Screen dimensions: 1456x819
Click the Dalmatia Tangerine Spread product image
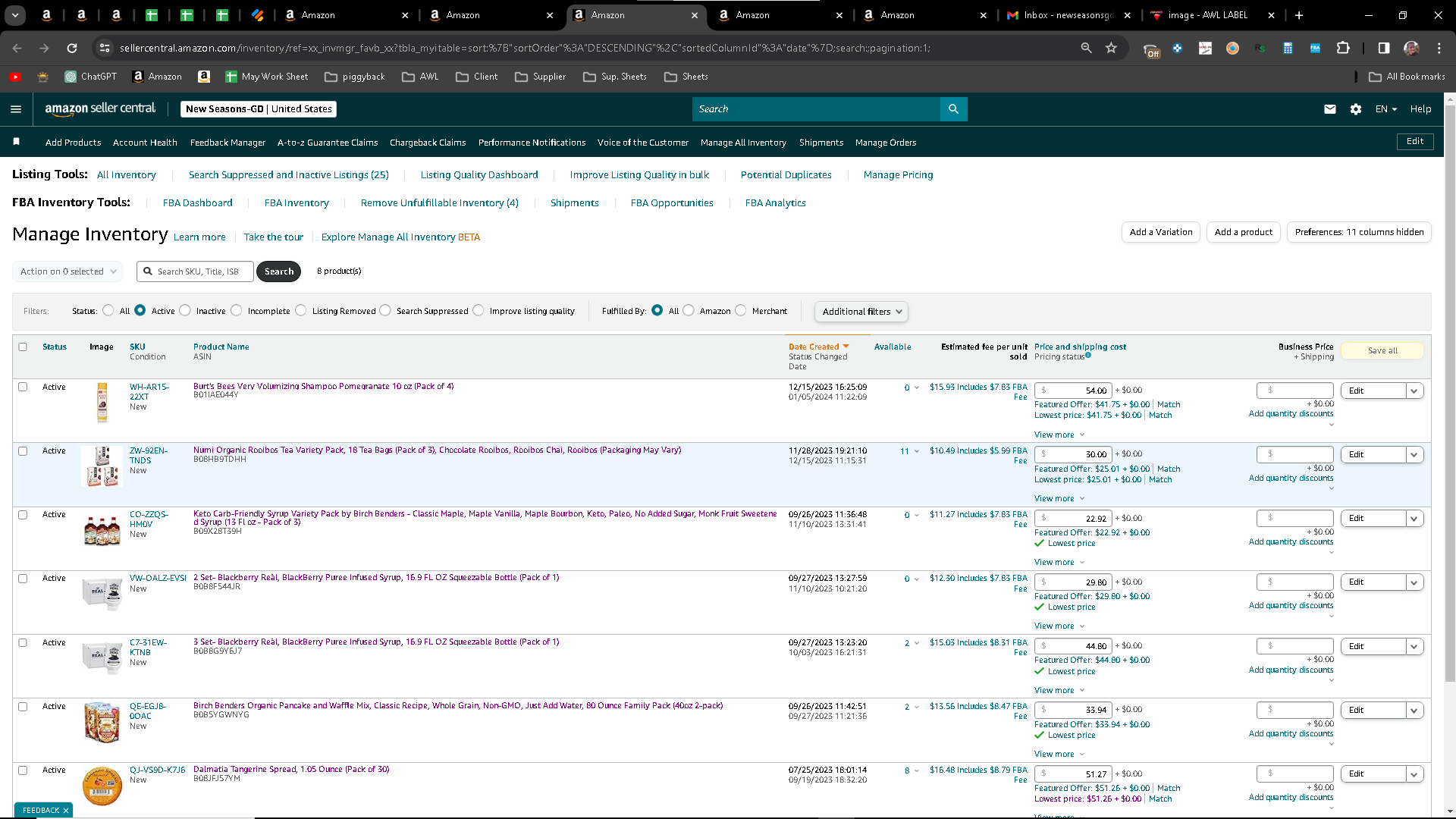102,785
